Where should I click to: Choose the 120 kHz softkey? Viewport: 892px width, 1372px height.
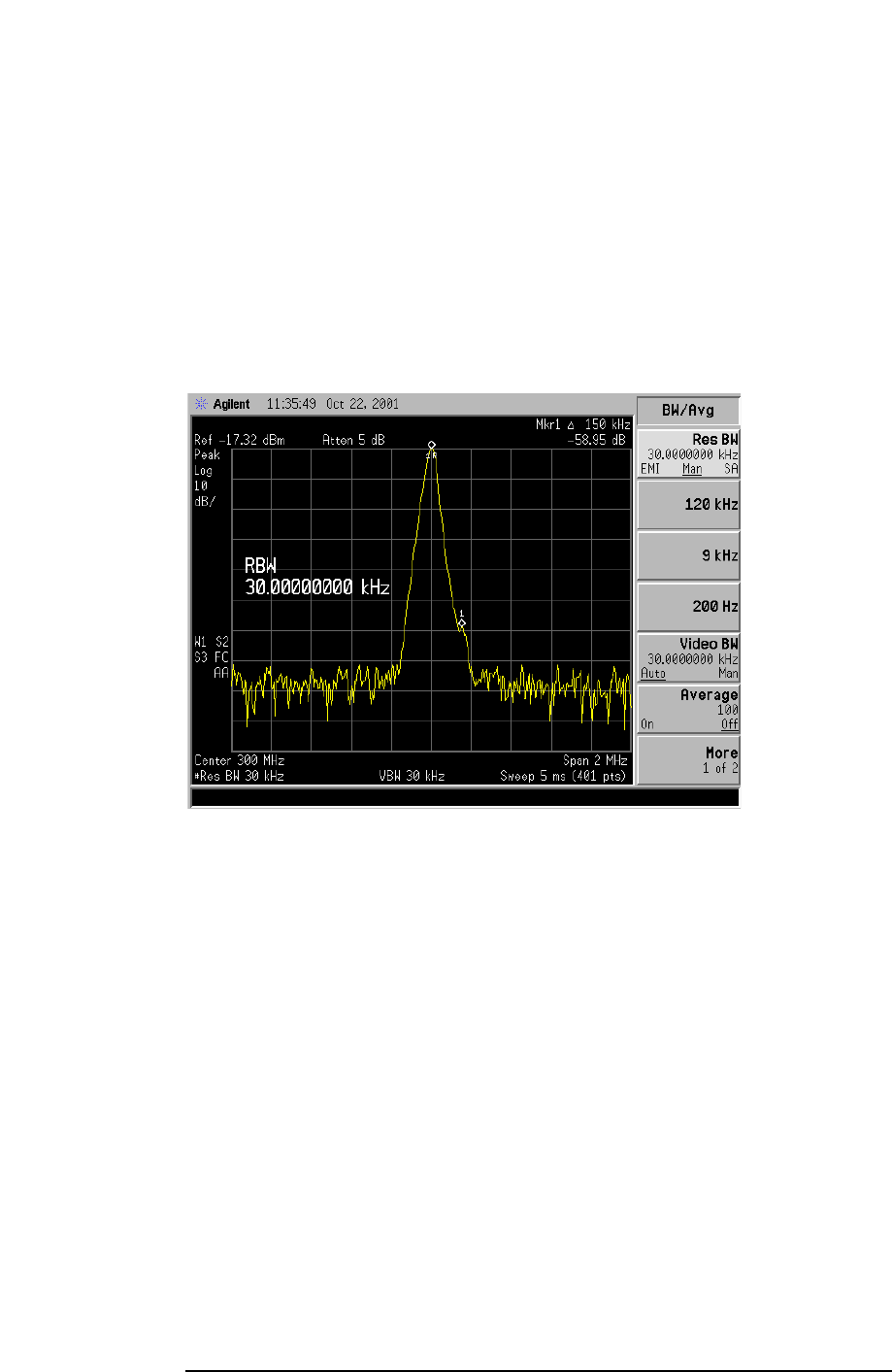688,504
